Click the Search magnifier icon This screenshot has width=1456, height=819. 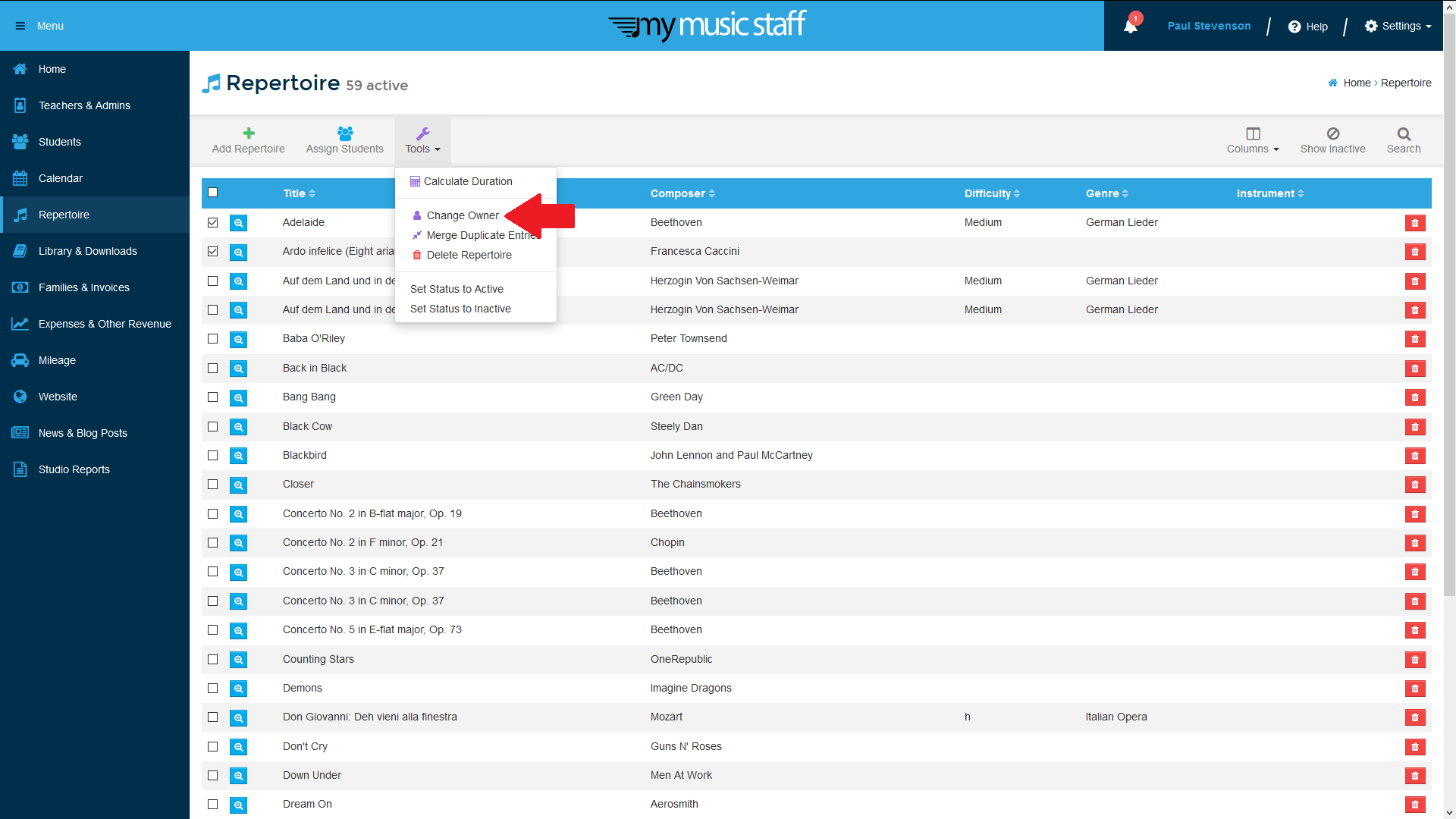pos(1404,133)
